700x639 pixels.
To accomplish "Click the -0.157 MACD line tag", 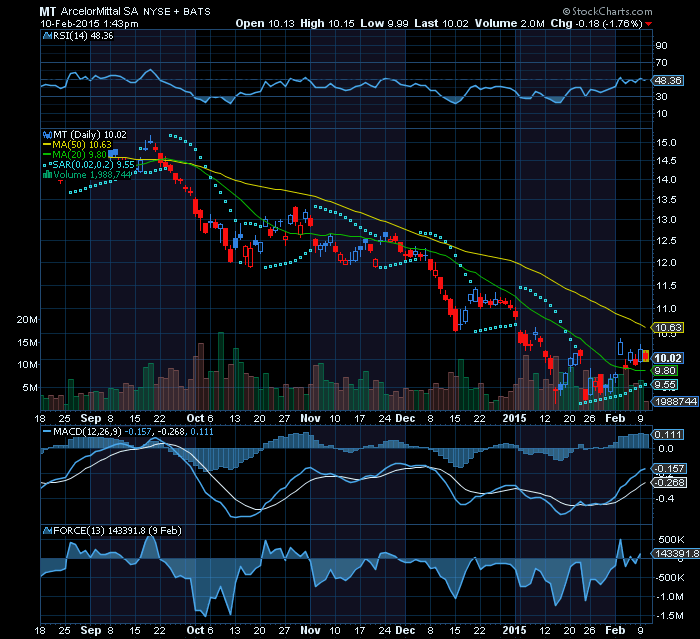I will [670, 468].
